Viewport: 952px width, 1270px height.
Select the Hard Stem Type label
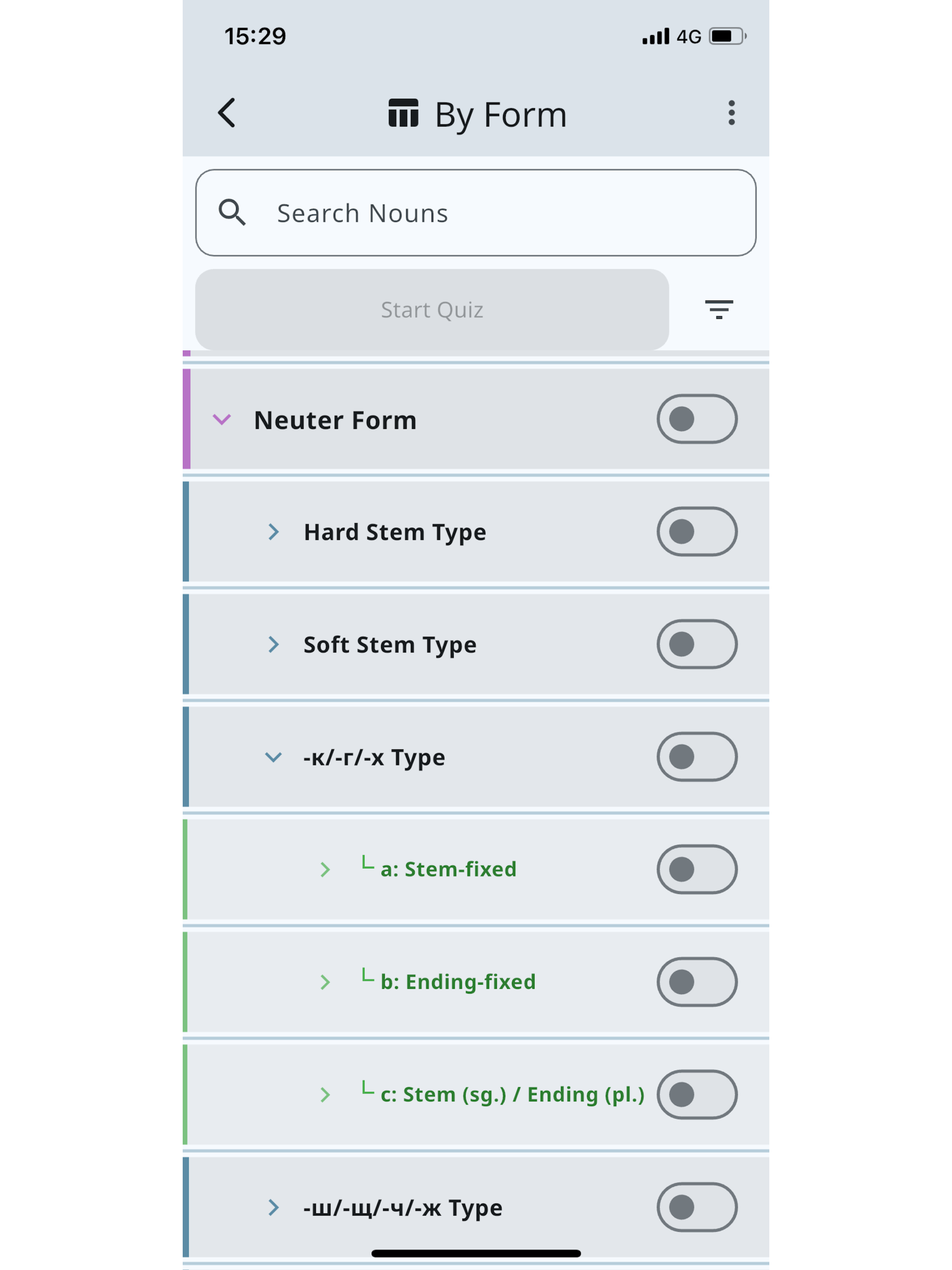coord(395,532)
